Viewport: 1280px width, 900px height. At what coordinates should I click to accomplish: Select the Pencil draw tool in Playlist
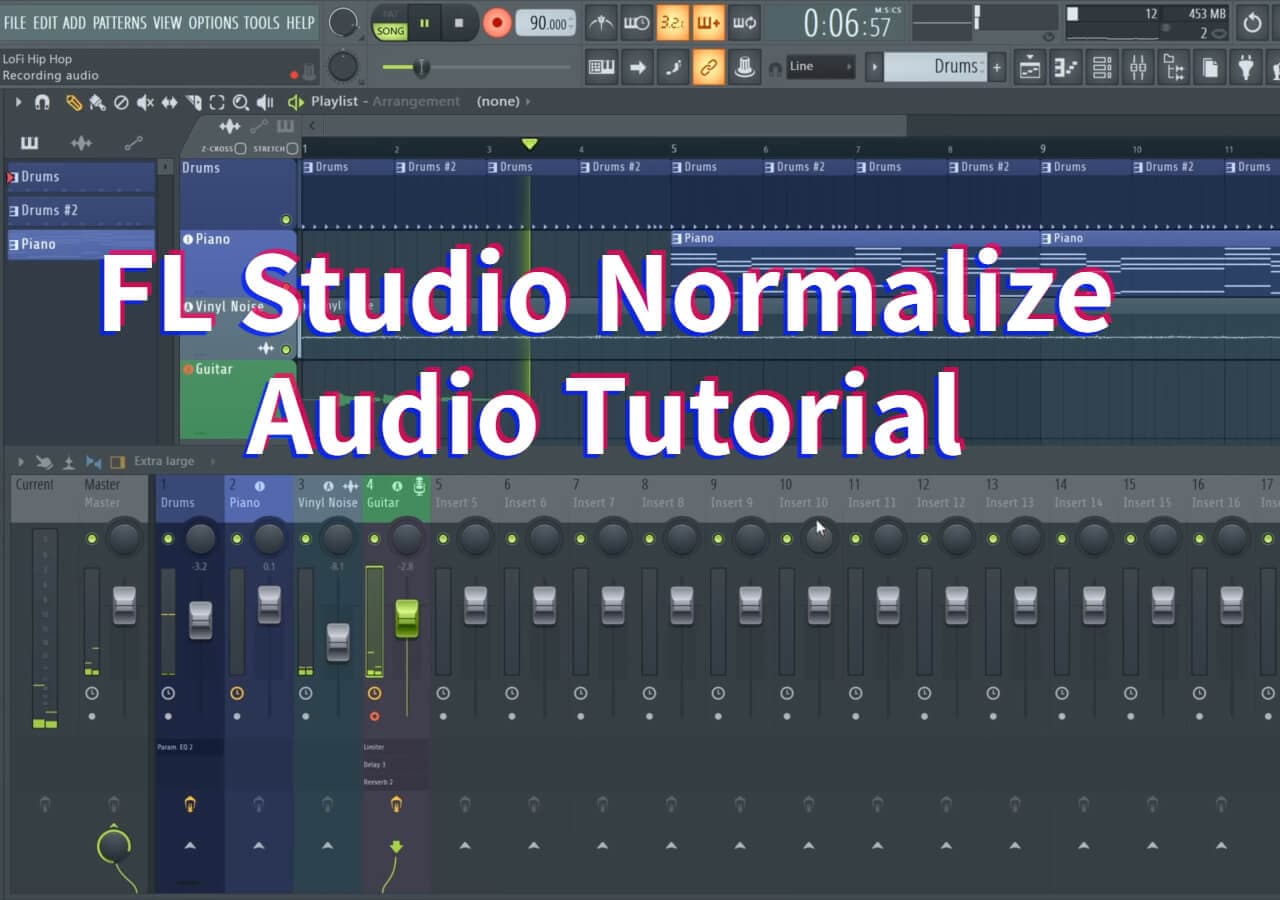tap(73, 102)
